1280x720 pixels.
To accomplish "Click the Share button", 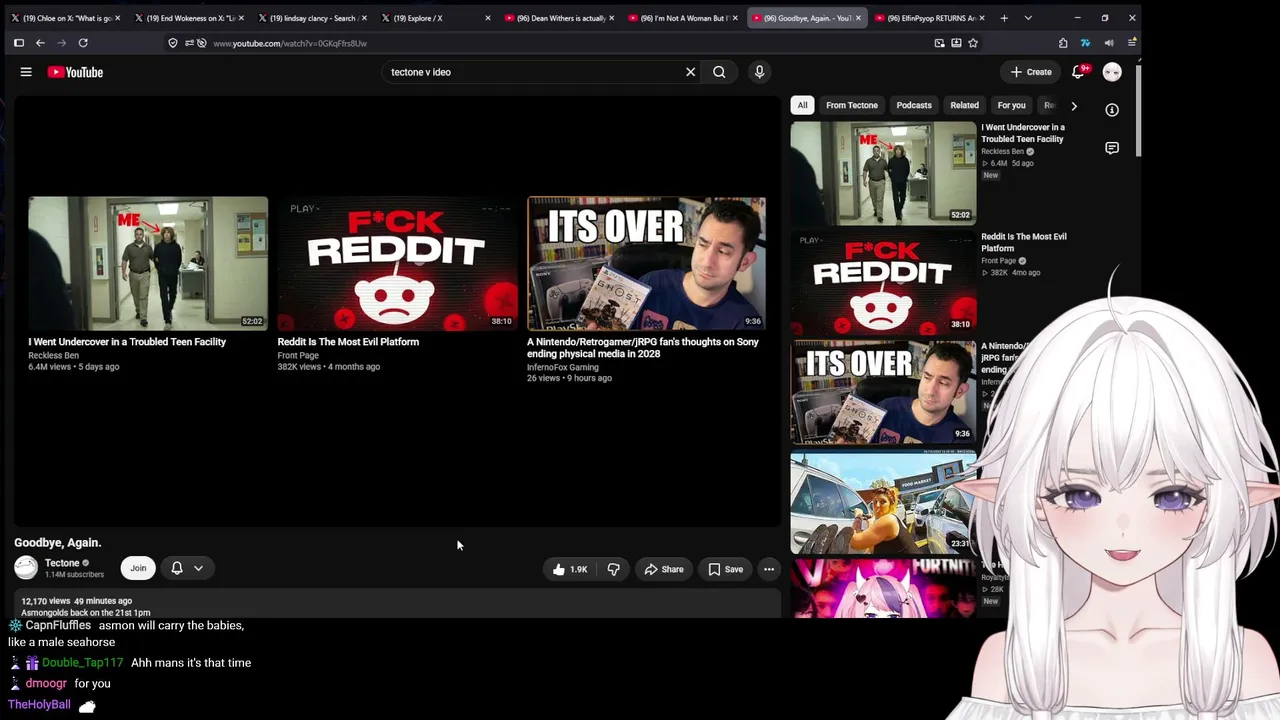I will [663, 569].
